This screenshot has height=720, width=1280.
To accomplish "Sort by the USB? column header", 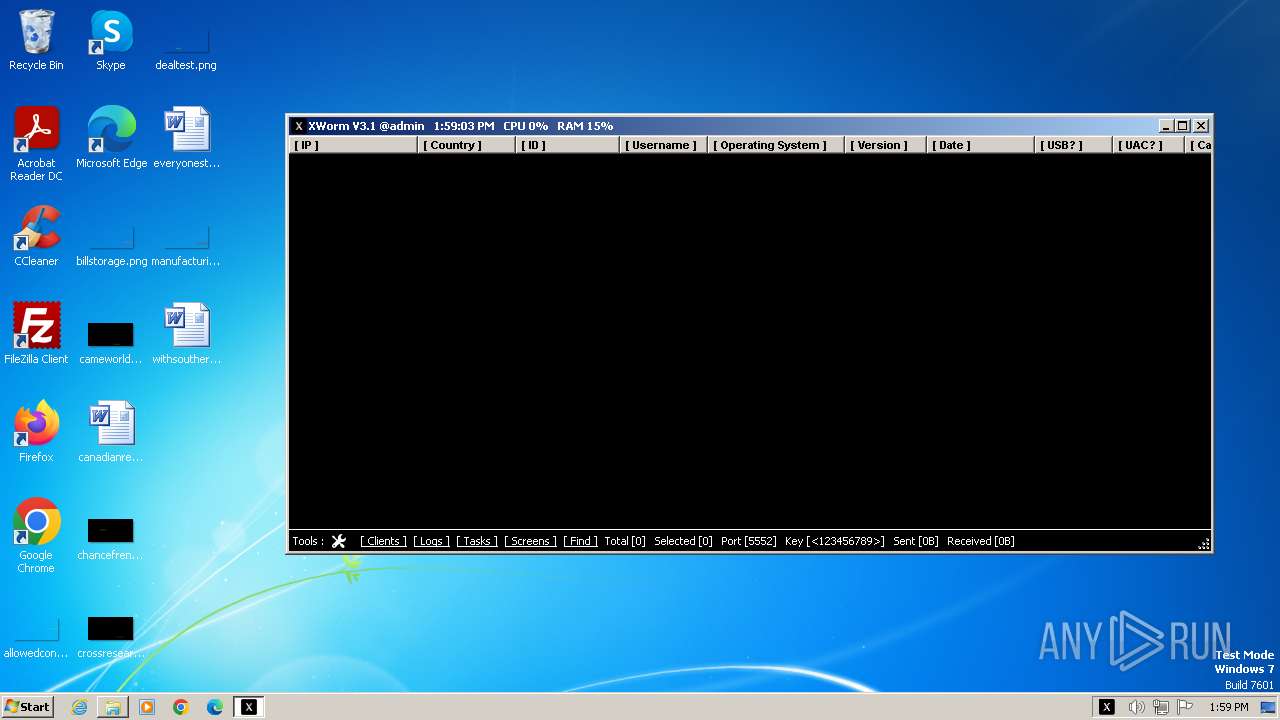I will (1073, 145).
